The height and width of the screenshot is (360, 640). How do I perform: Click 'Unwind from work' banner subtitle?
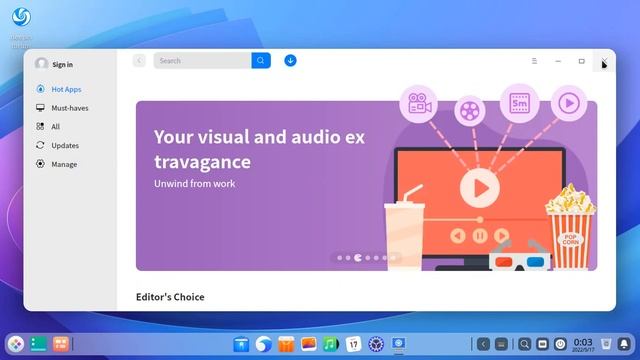pos(195,184)
